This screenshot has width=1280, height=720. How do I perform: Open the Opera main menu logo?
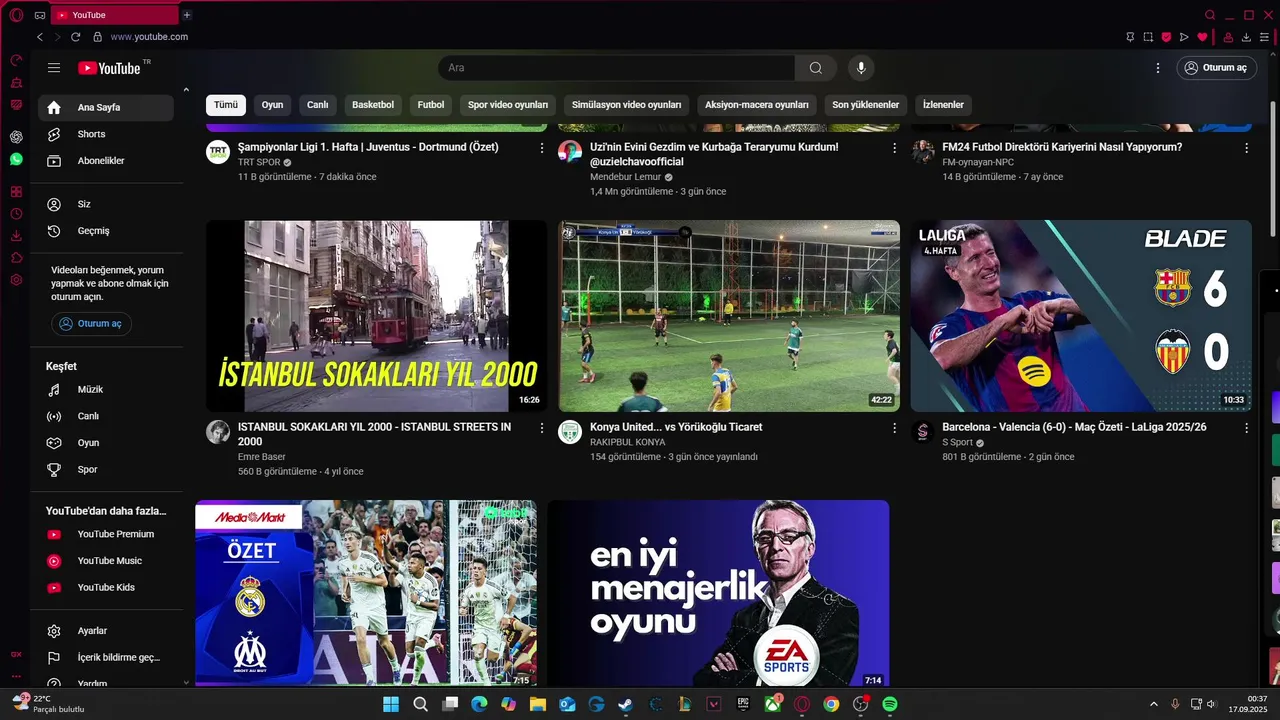pyautogui.click(x=16, y=15)
